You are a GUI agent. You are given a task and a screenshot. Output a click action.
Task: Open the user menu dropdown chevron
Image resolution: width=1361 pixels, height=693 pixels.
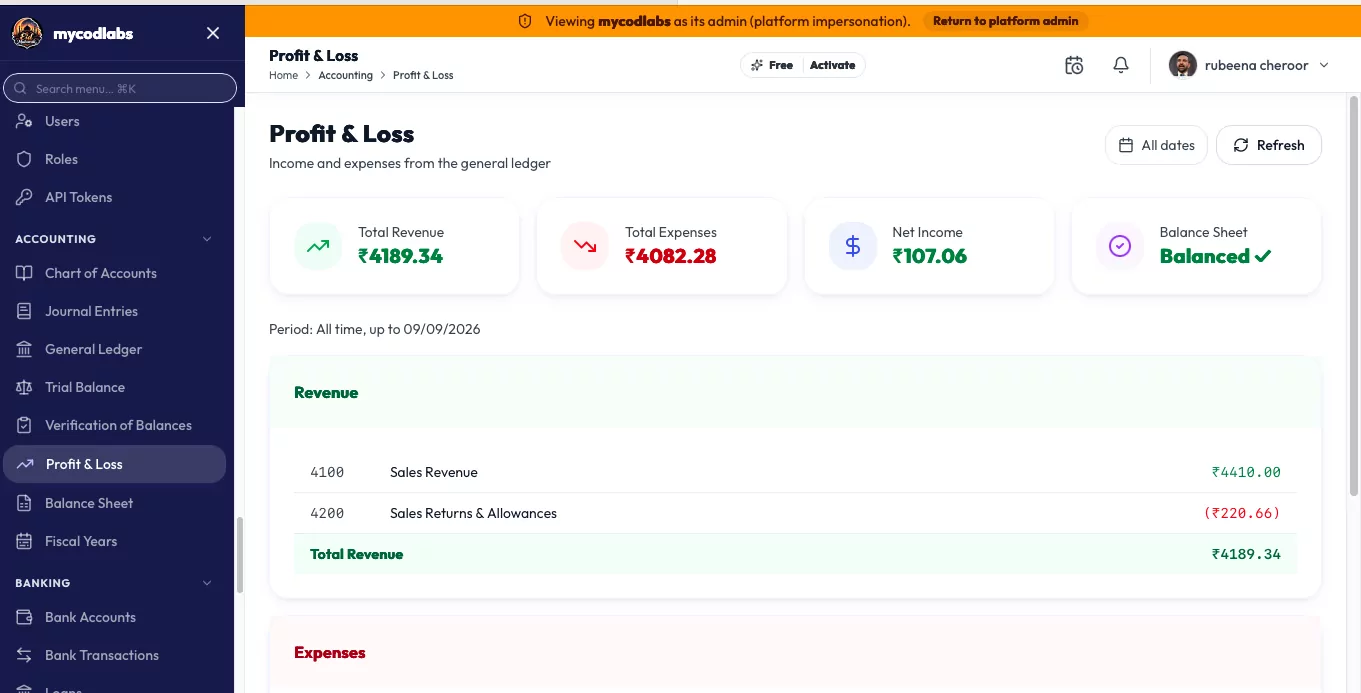pyautogui.click(x=1324, y=65)
